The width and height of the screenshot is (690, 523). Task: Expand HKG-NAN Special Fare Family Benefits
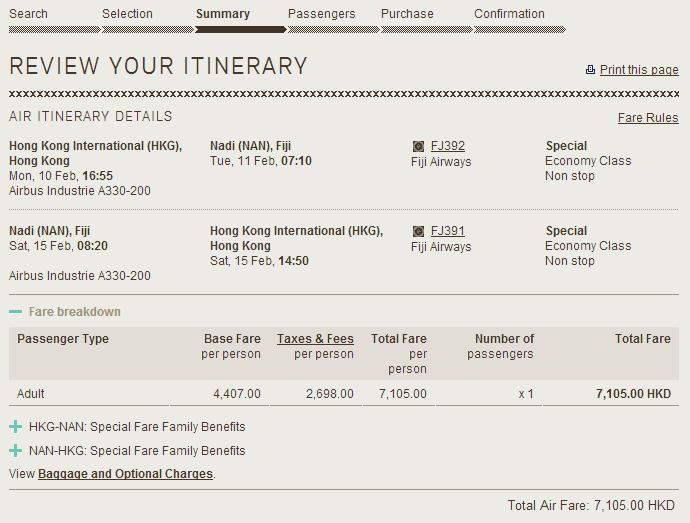tap(15, 427)
